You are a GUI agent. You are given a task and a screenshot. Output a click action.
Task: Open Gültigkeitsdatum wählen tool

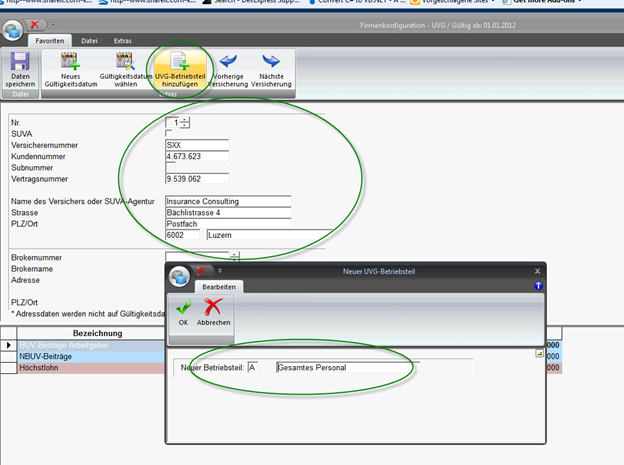[125, 64]
